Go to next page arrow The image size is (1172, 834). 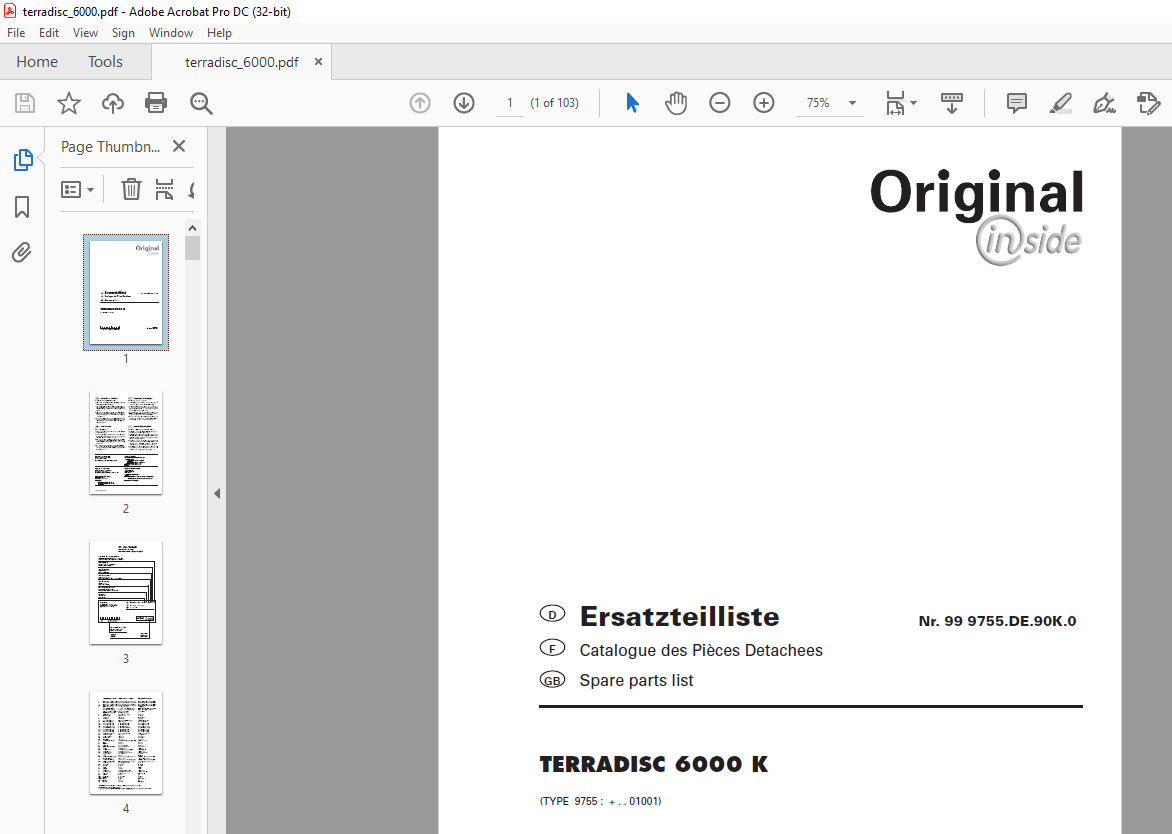(464, 103)
